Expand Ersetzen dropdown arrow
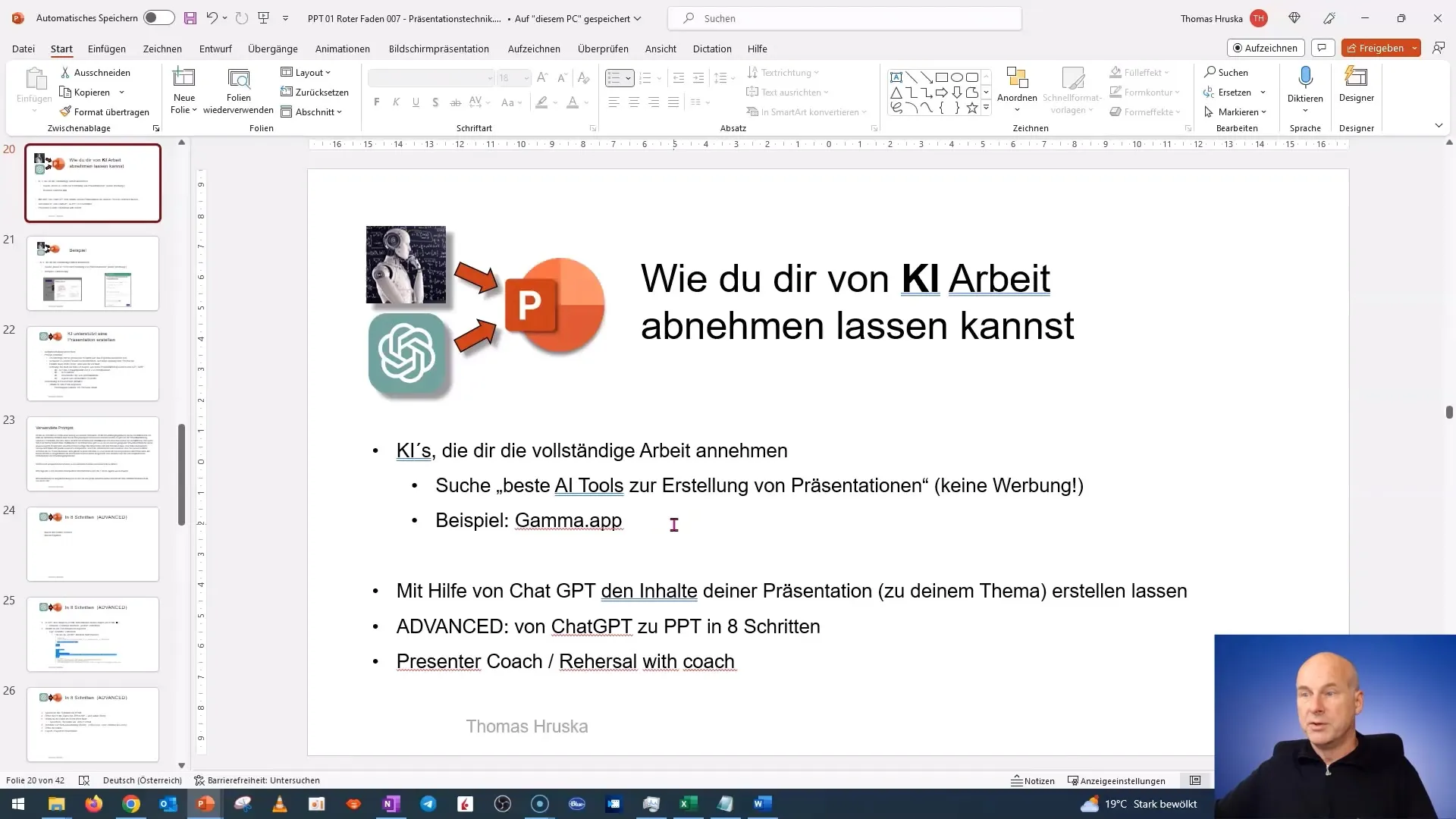 [x=1263, y=93]
